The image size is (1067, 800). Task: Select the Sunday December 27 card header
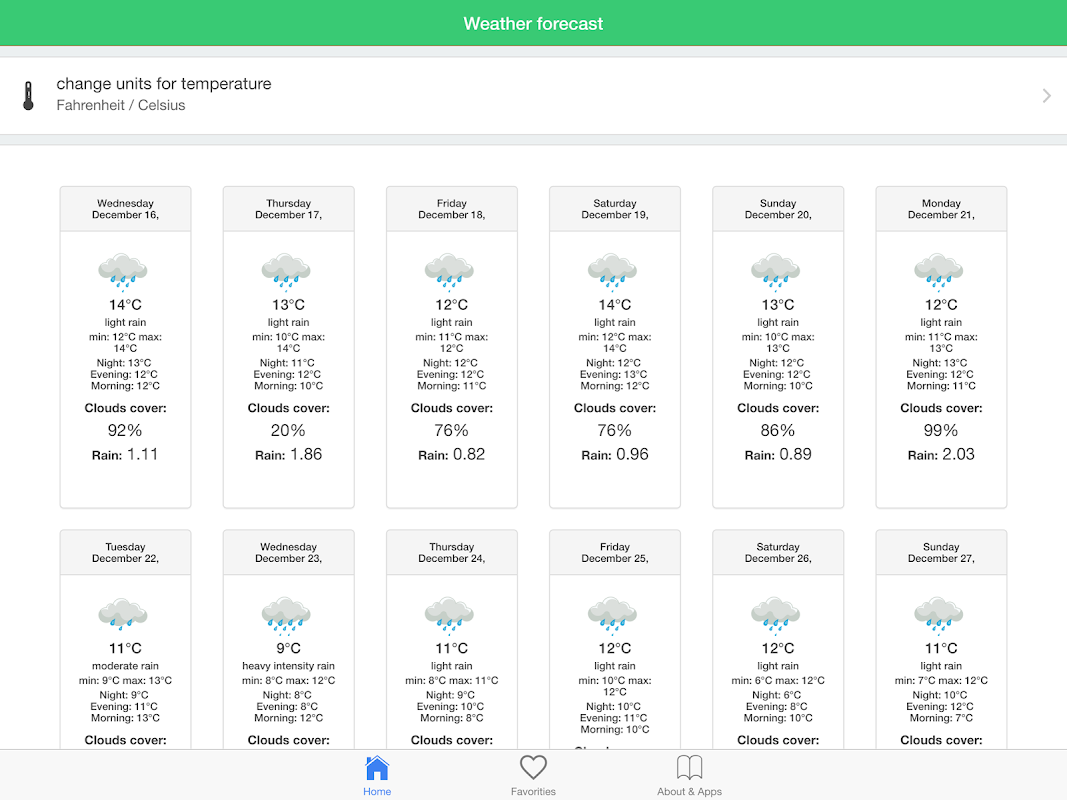[941, 552]
